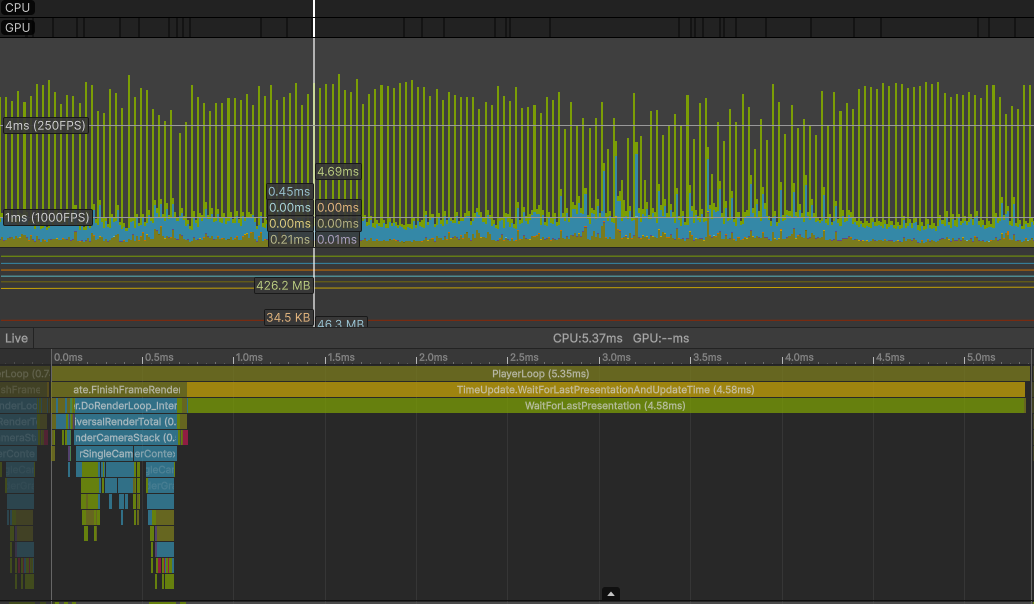Click the 46.3 MB memory label
Screen dimensions: 1034x604
340,322
